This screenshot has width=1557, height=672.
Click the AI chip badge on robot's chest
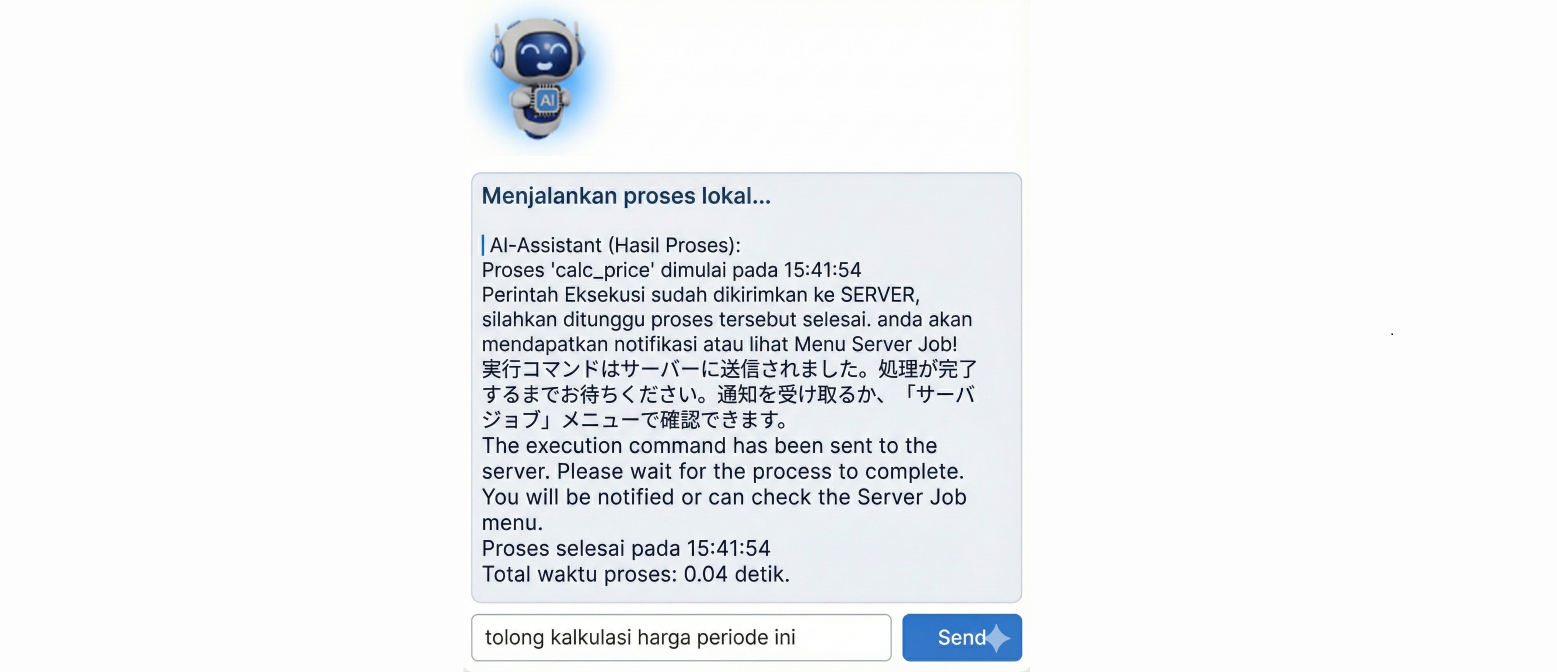pos(546,101)
